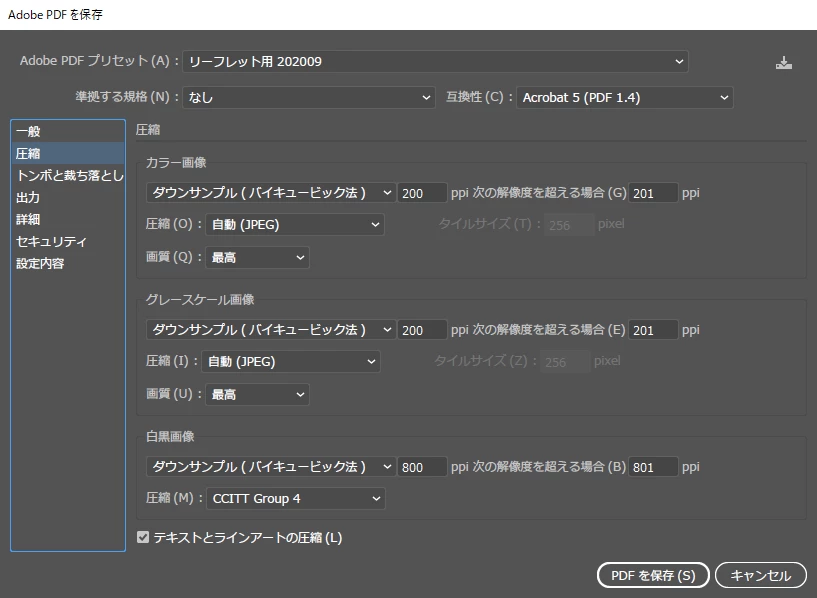Click 白黒画像 threshold 801 ppi field (B)

click(x=653, y=467)
